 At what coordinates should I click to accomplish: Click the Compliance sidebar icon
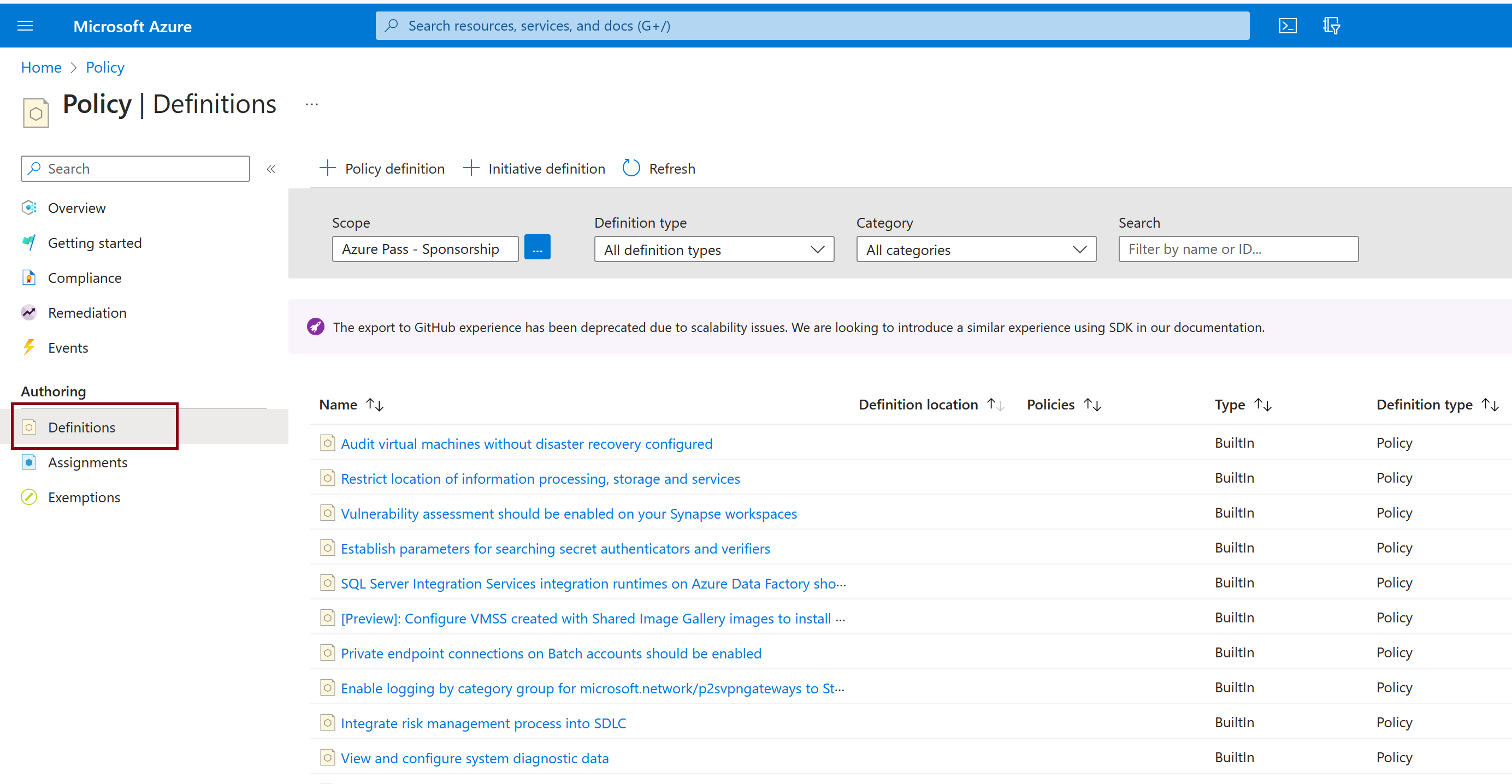click(x=29, y=277)
